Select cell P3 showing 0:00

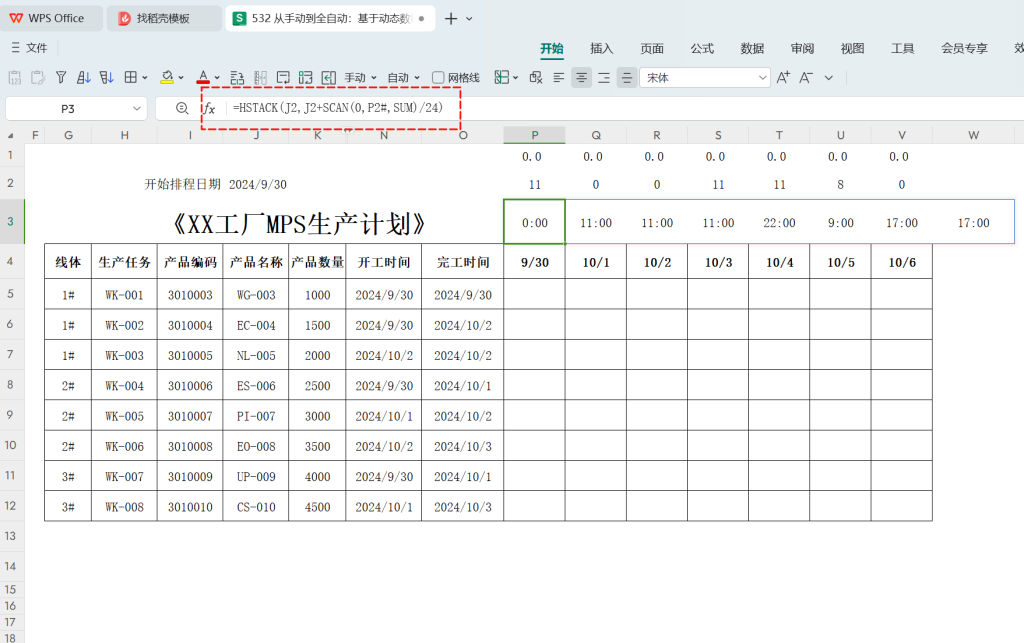[534, 222]
